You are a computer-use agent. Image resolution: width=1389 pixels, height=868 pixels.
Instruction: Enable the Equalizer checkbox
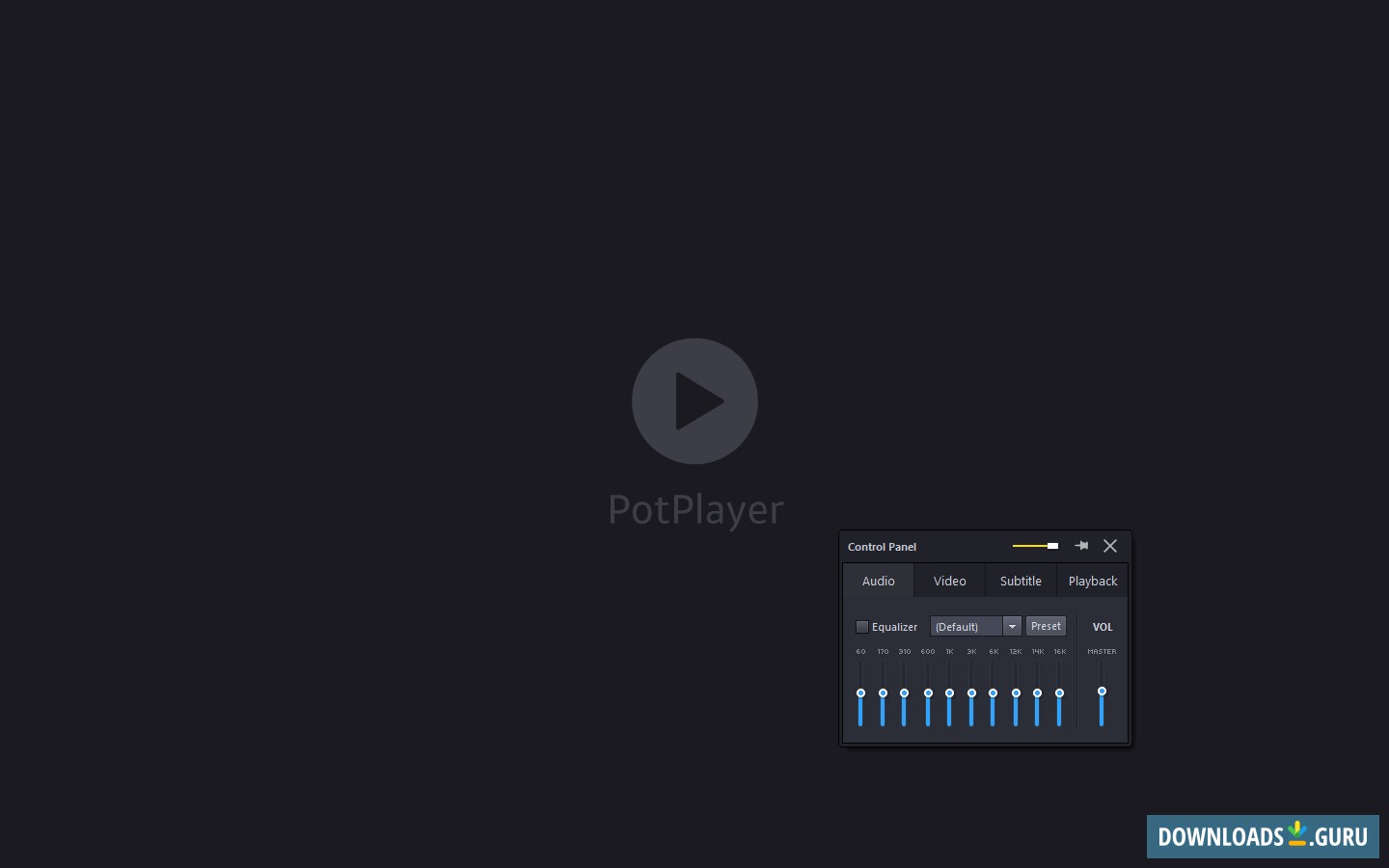862,627
